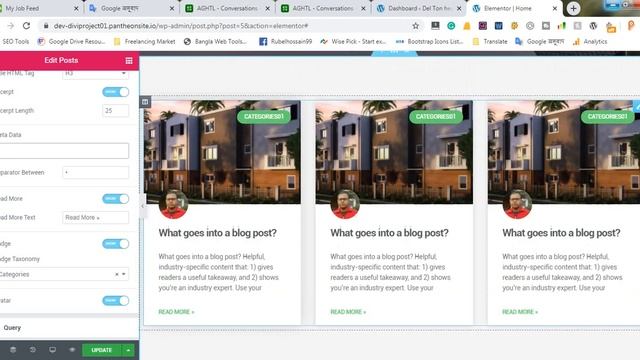This screenshot has height=360, width=640.
Task: Open Rubelhossain99 Facebook bookmark
Action: pos(286,42)
